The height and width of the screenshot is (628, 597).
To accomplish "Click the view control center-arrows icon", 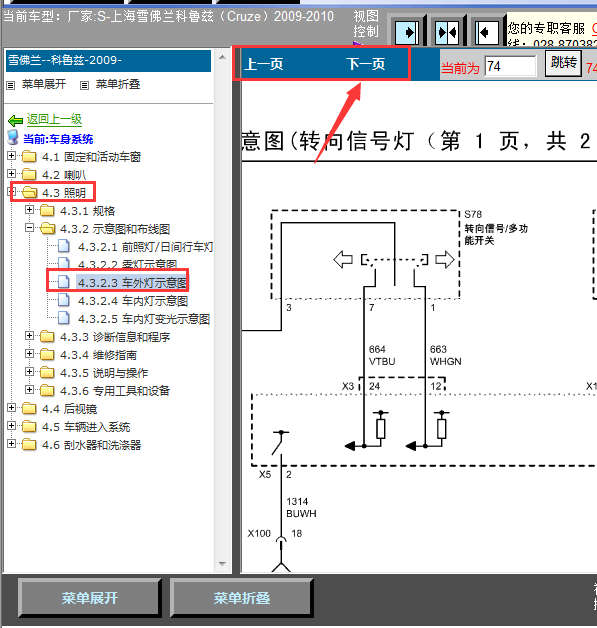I will tap(447, 32).
